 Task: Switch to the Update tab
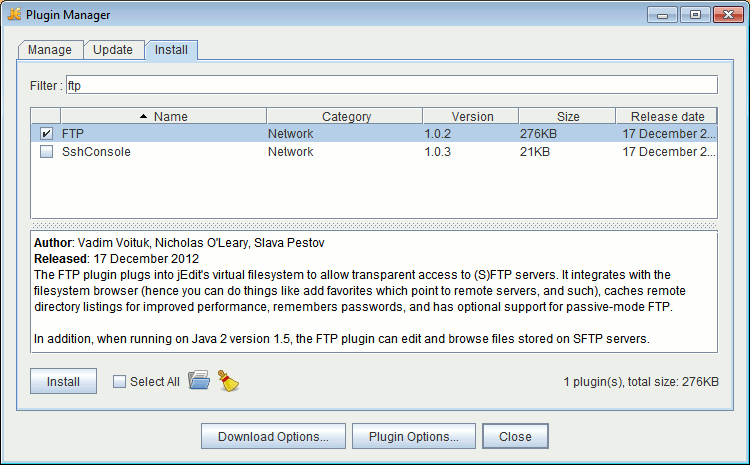113,50
